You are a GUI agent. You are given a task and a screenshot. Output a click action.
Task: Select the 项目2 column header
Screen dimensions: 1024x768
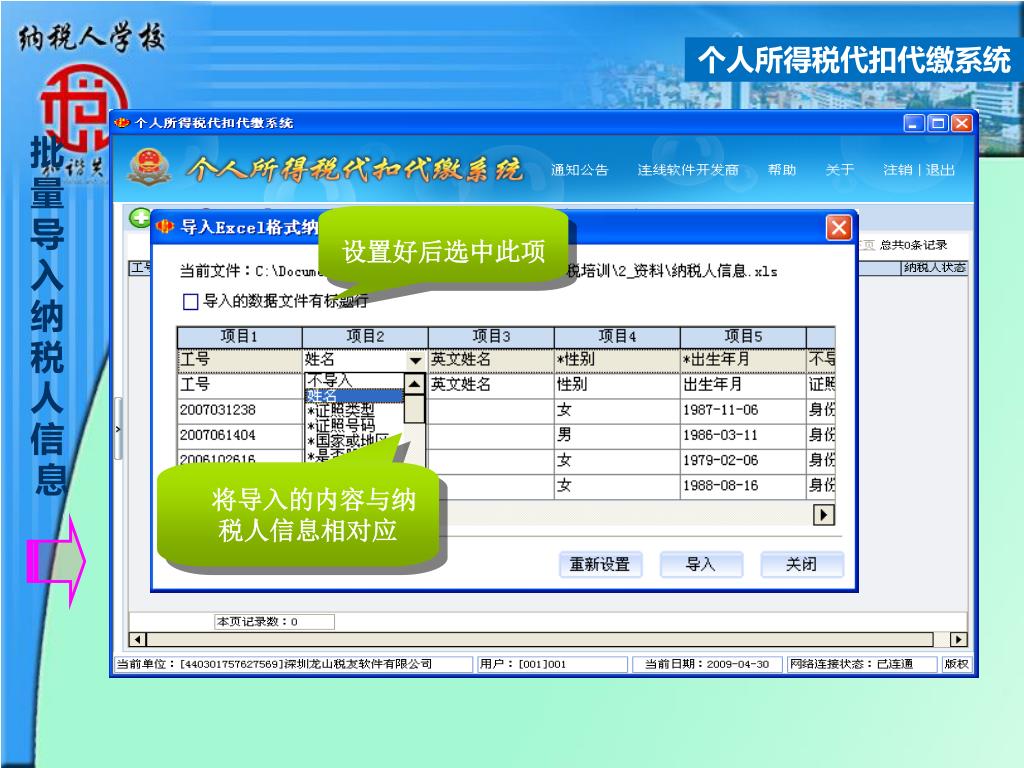(365, 337)
